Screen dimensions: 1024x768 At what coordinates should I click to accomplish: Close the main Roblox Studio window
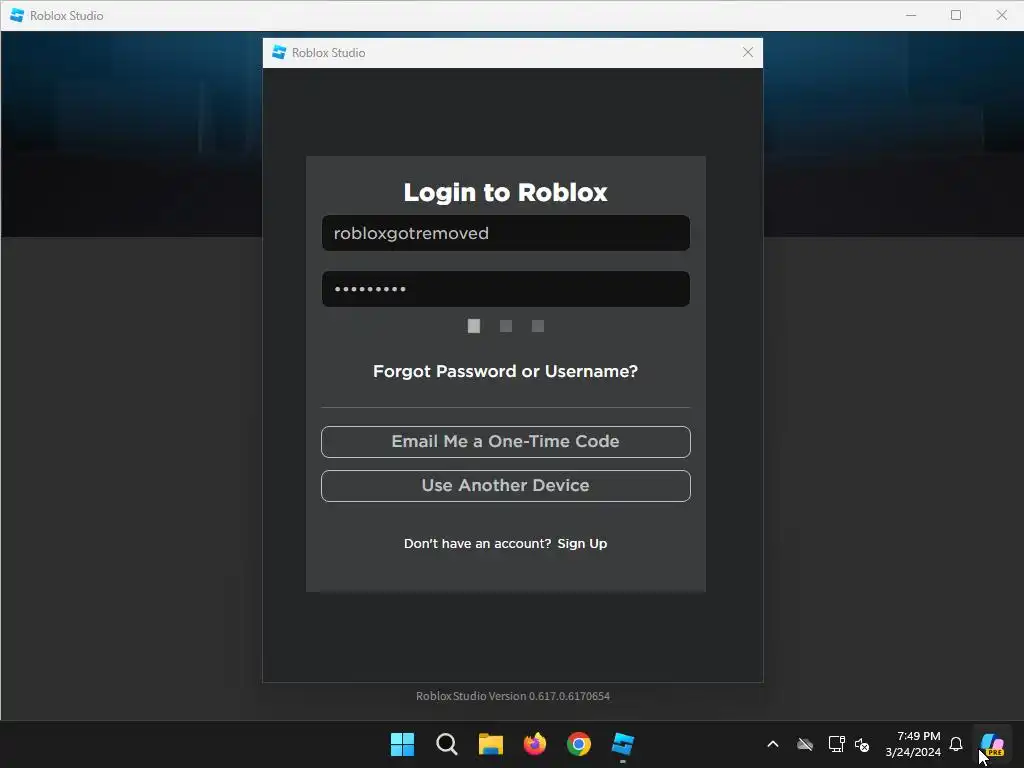(1002, 15)
